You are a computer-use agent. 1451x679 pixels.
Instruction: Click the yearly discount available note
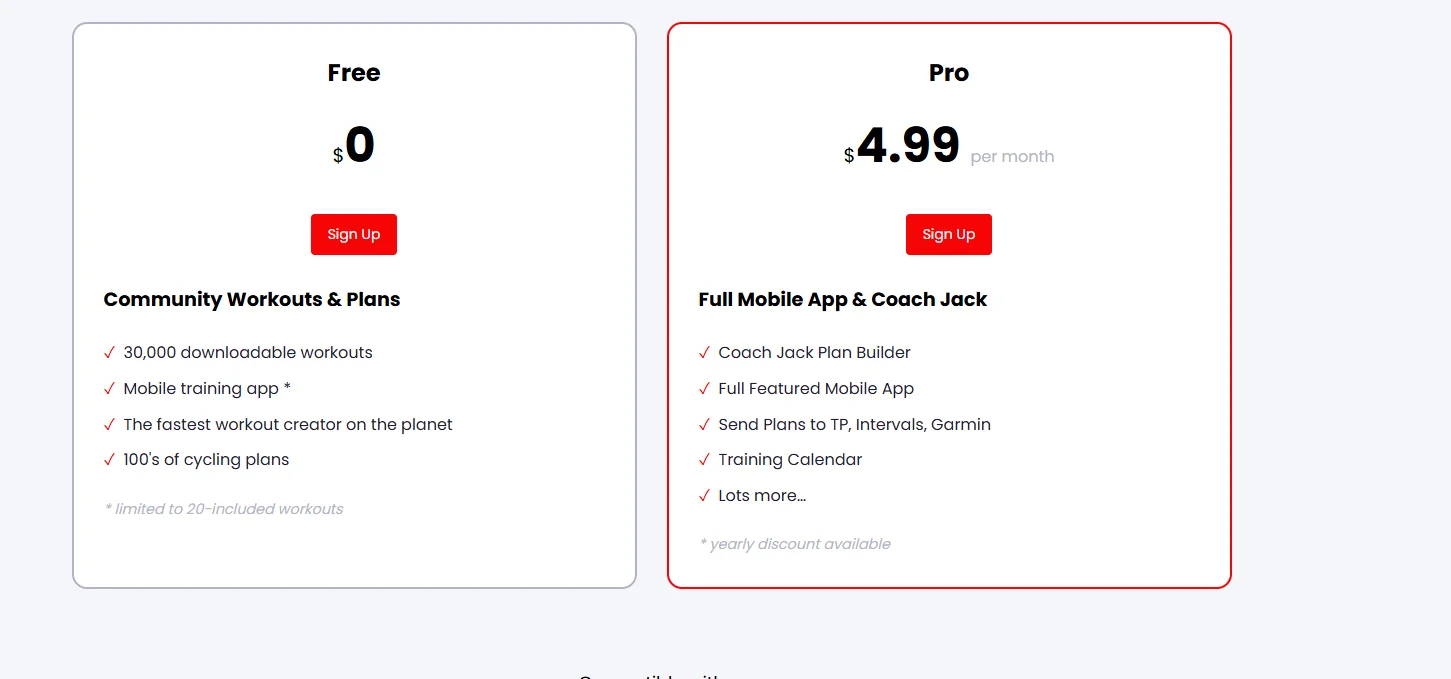click(795, 544)
